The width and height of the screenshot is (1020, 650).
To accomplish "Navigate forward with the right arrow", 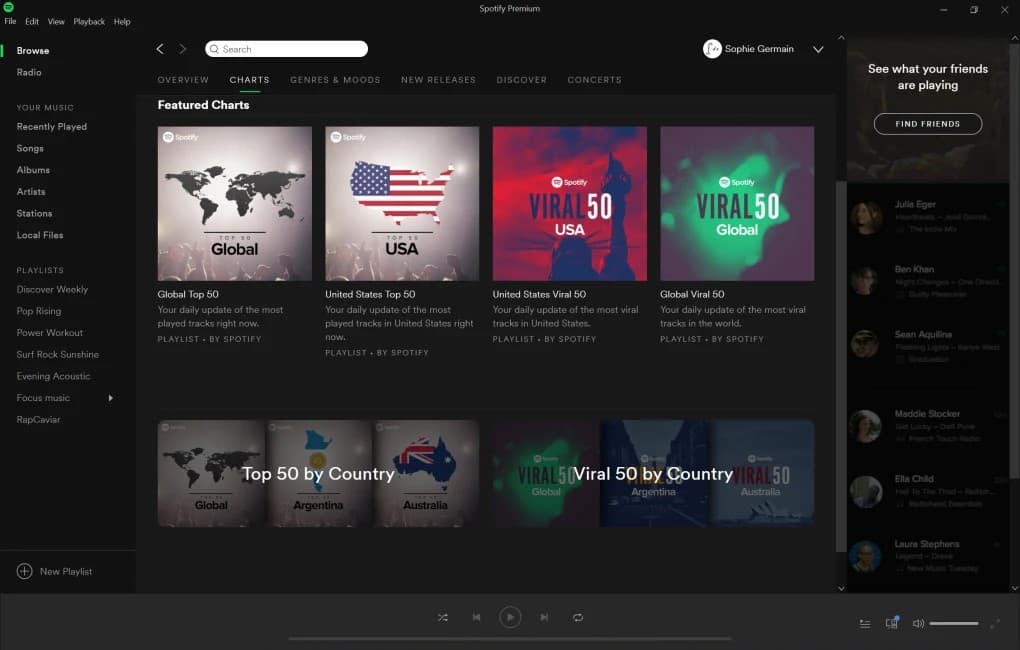I will (183, 48).
